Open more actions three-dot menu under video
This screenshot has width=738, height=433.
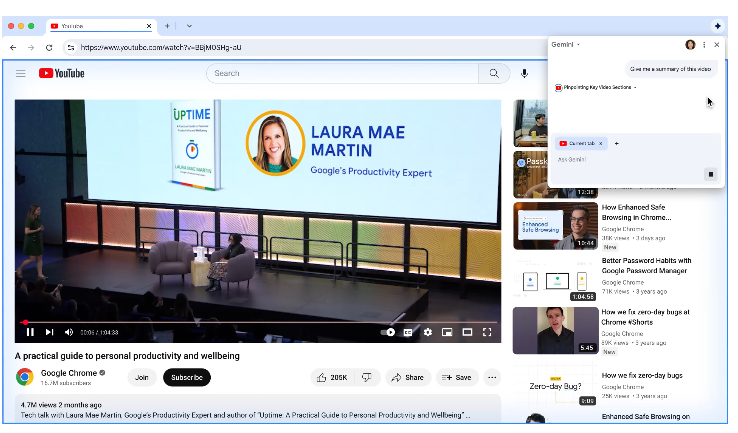click(x=492, y=377)
